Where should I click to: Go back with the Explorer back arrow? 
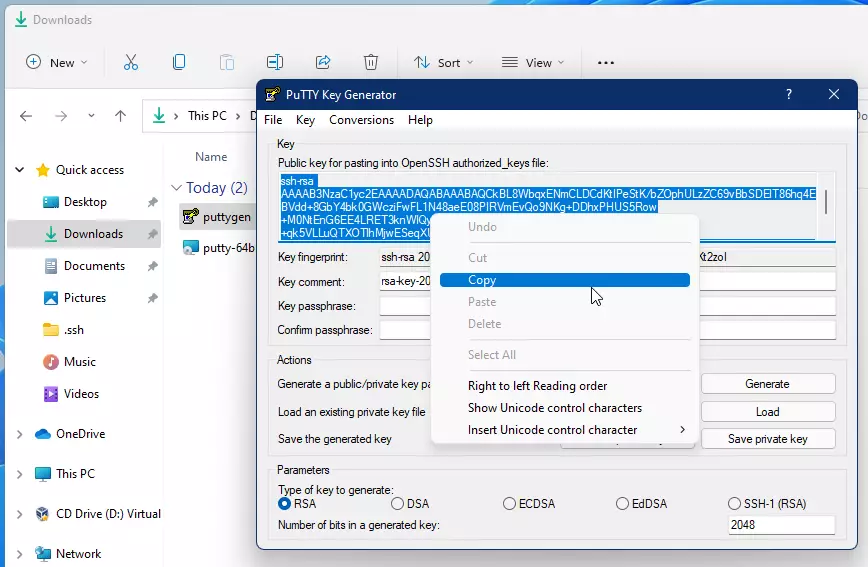point(26,116)
